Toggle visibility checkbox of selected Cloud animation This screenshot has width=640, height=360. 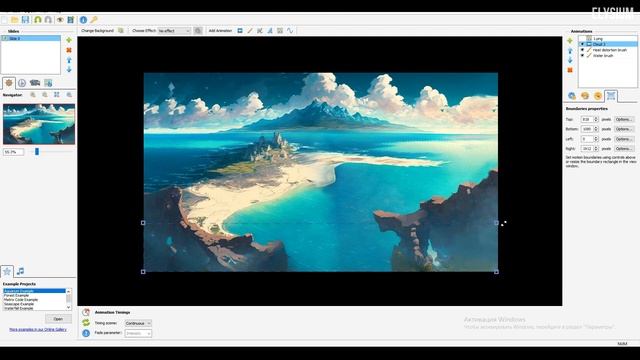582,44
